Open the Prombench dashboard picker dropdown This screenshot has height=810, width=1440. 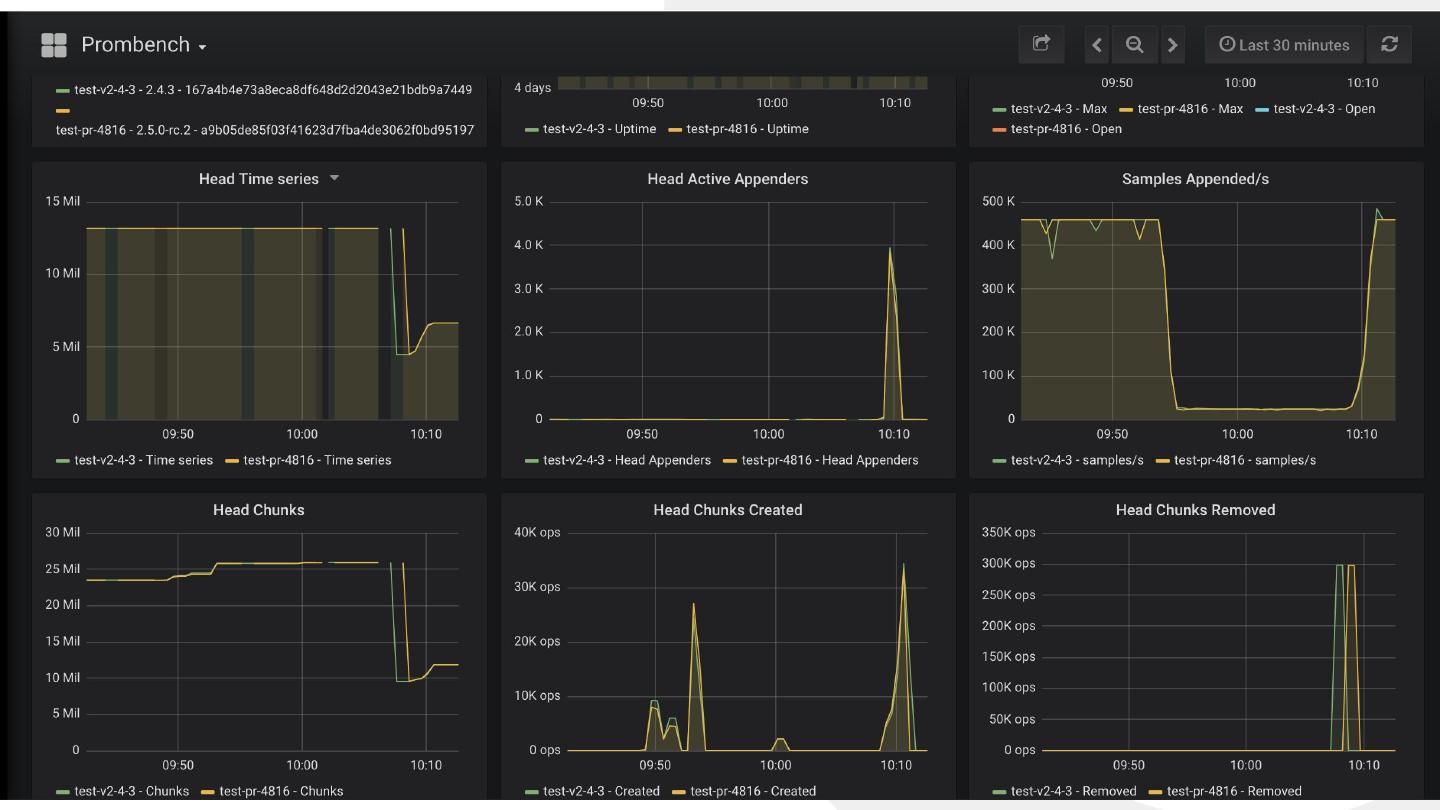click(144, 45)
